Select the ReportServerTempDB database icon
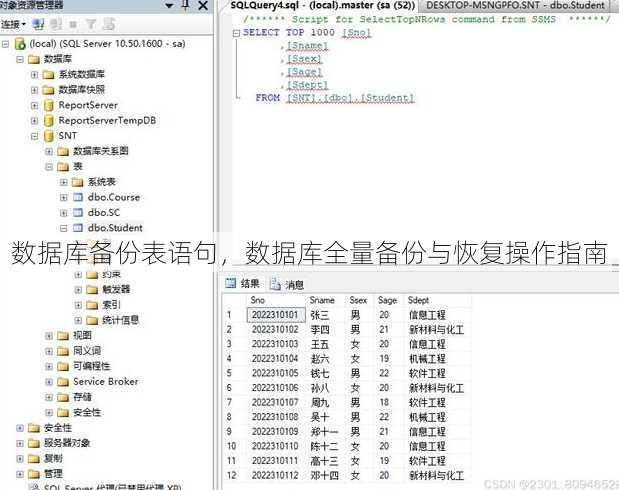The width and height of the screenshot is (619, 490). point(49,120)
